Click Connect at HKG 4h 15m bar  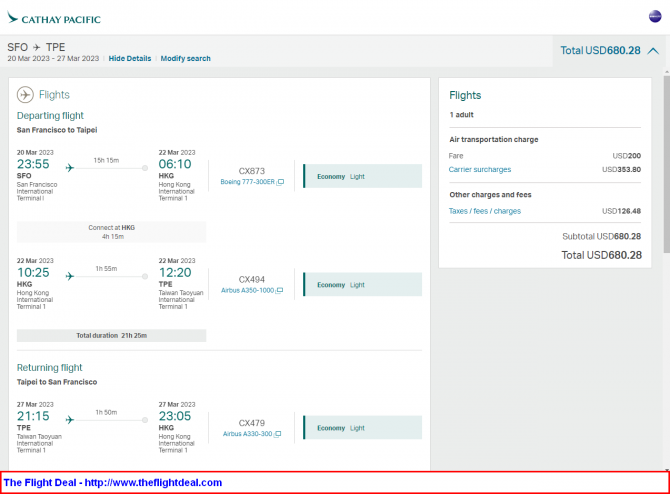pos(112,232)
